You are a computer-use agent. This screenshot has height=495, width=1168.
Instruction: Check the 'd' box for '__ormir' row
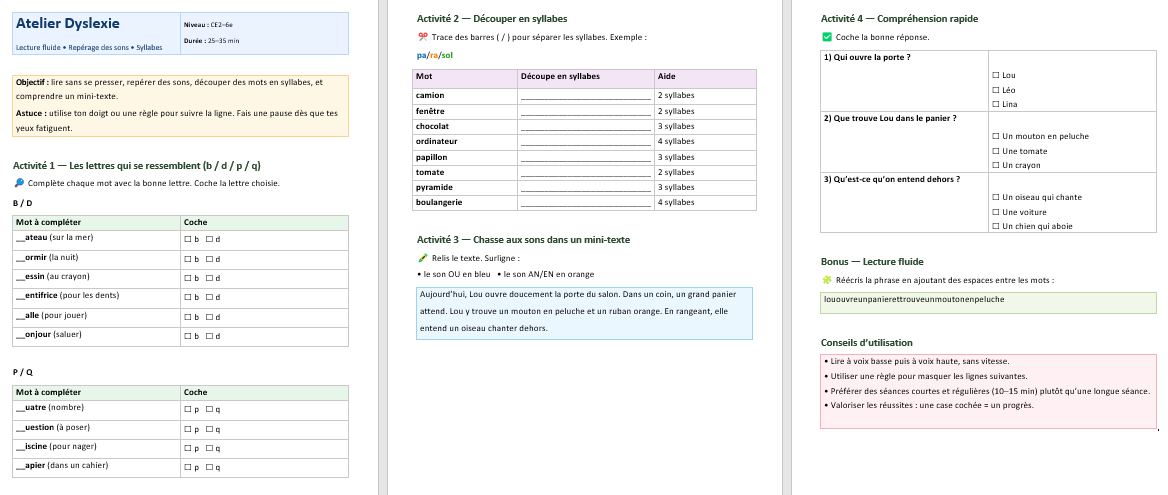(210, 258)
